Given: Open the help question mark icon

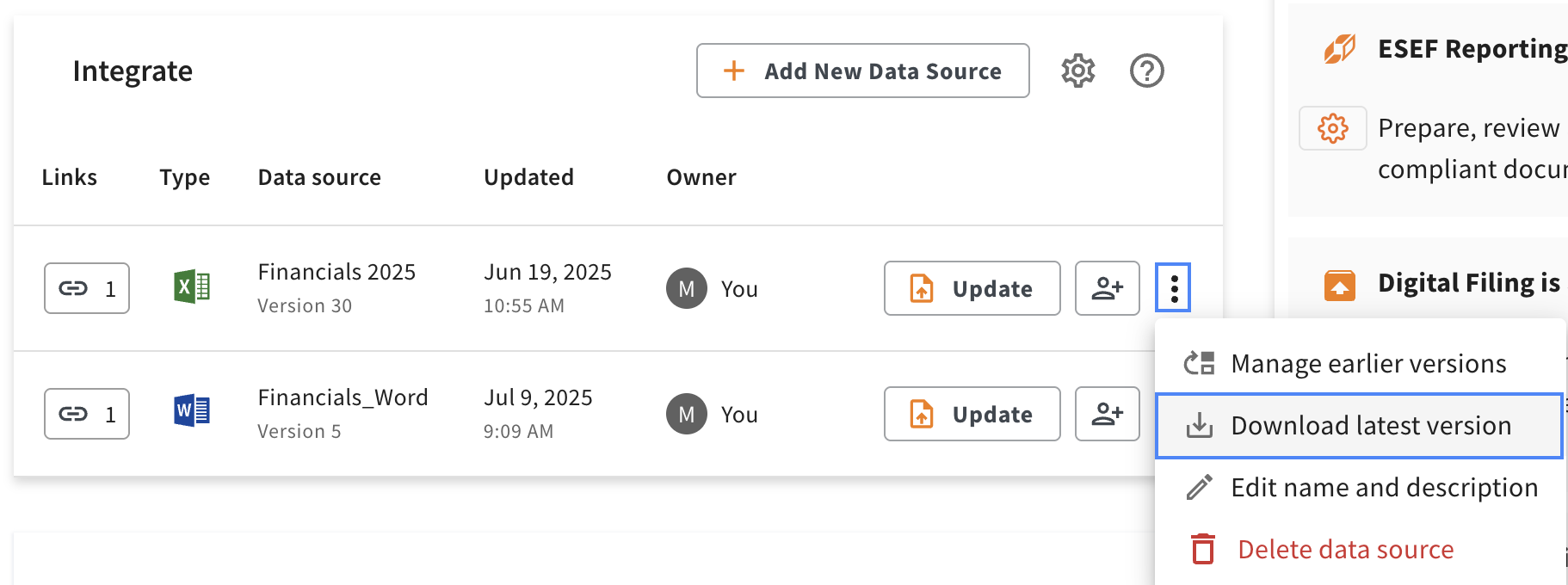Looking at the screenshot, I should [1146, 71].
